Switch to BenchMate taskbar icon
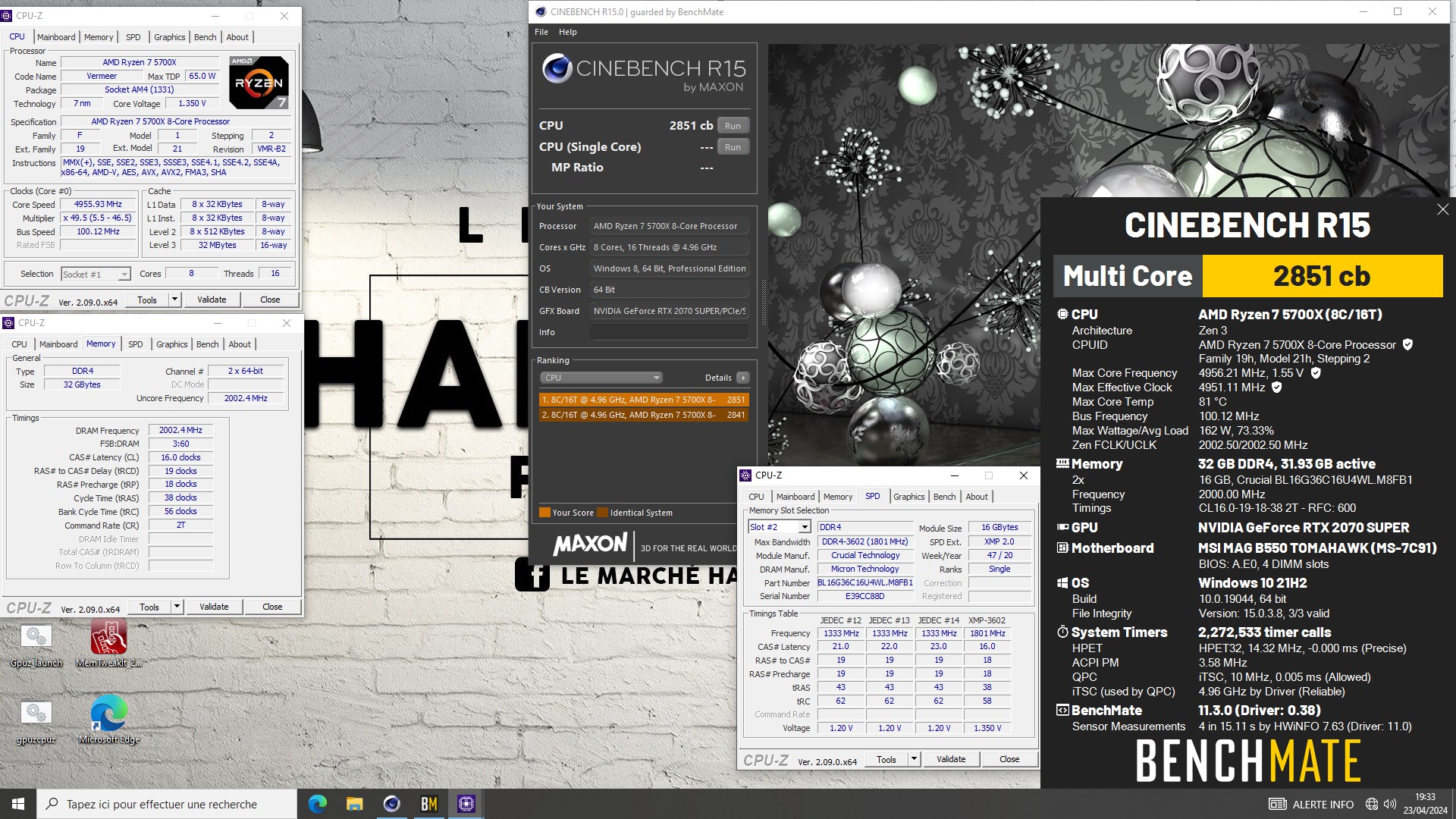Screen dimensions: 1456x819 pos(428,804)
